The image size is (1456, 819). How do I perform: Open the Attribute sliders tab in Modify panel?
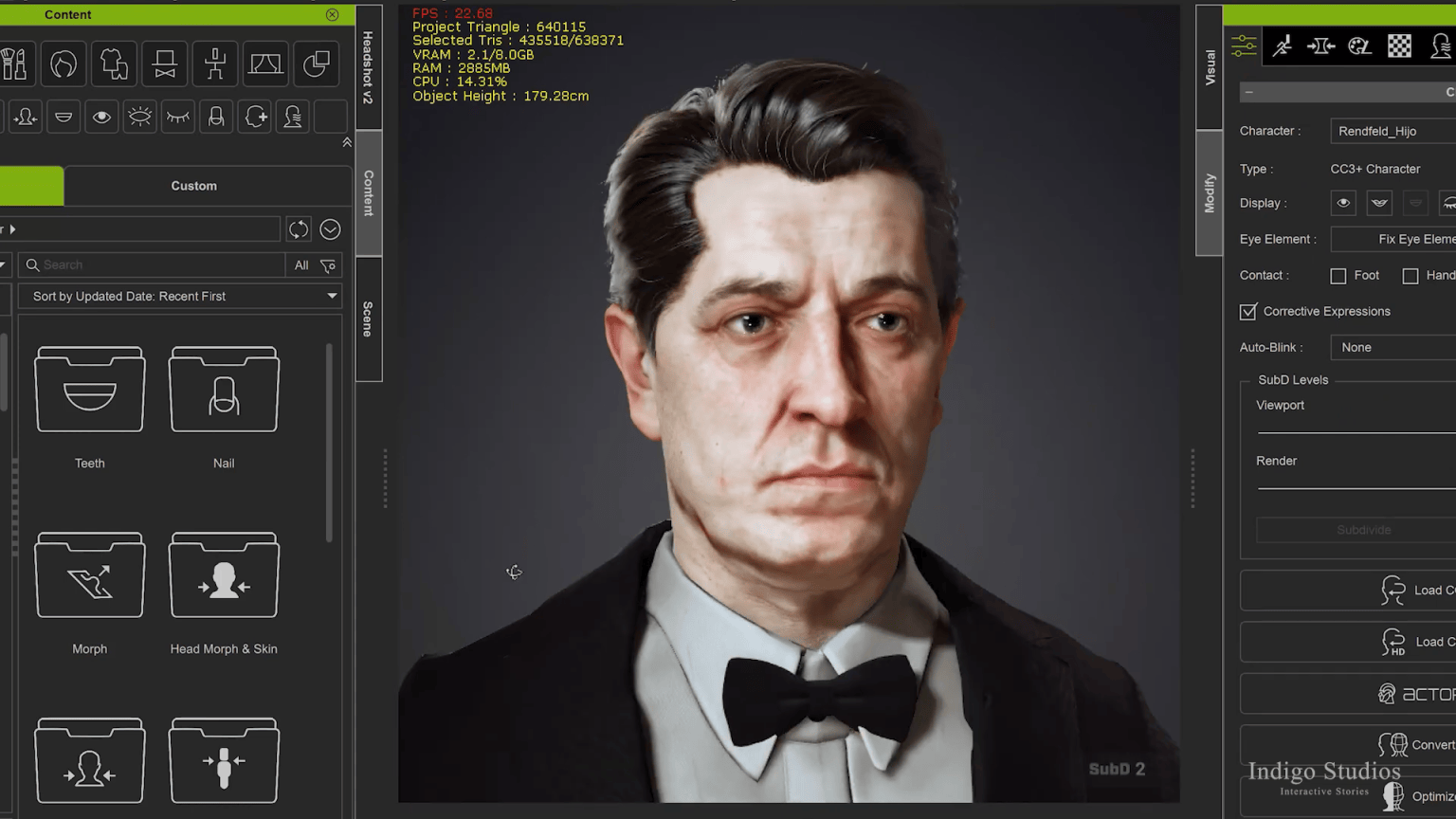[1244, 45]
